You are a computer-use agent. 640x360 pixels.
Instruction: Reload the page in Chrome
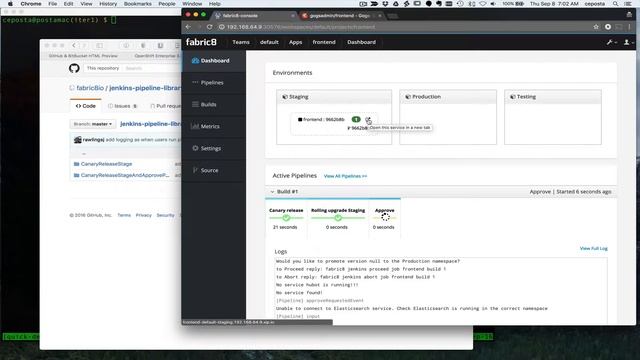click(209, 27)
